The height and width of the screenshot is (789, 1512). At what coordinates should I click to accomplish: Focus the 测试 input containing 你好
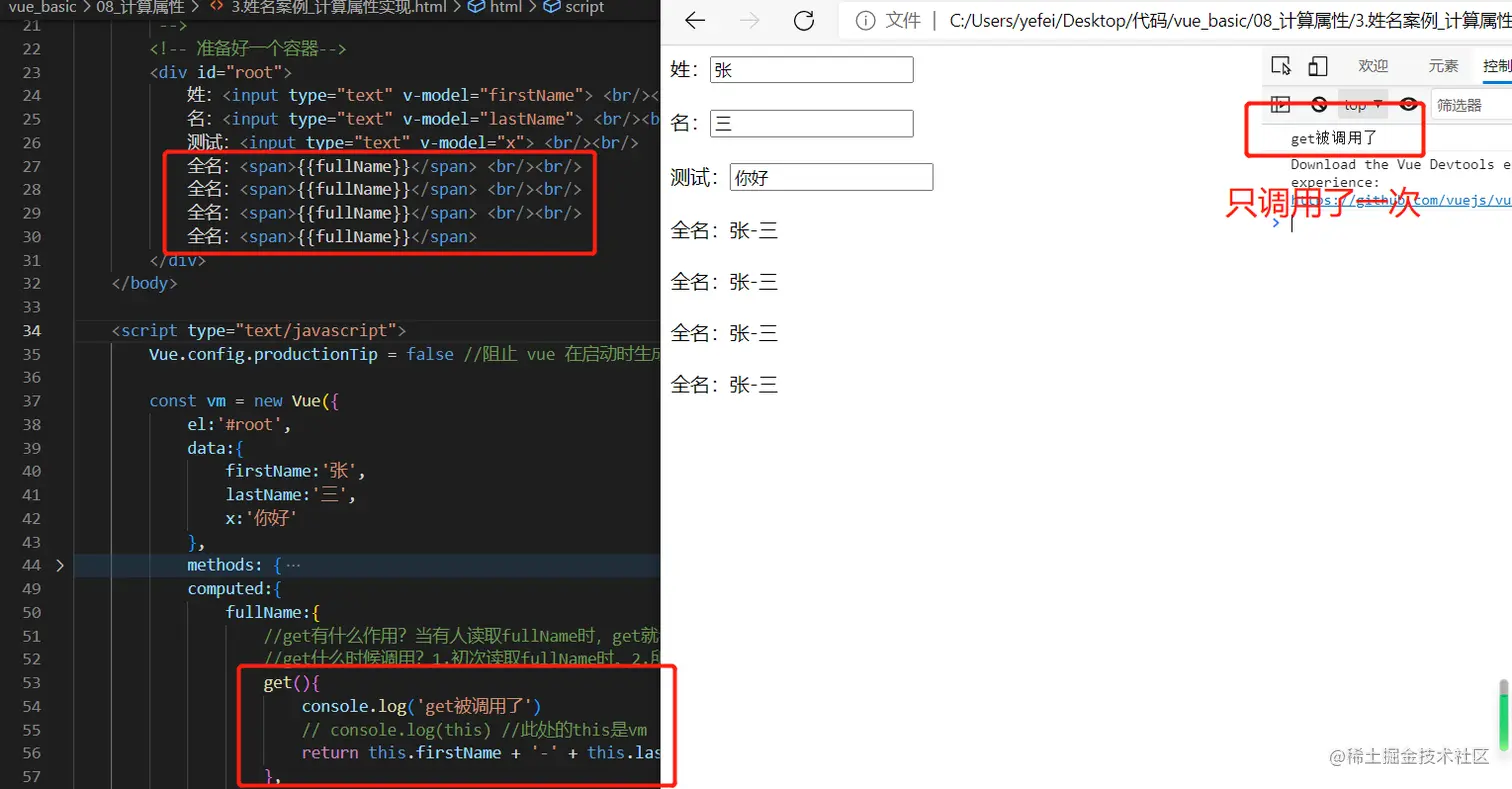pyautogui.click(x=831, y=178)
